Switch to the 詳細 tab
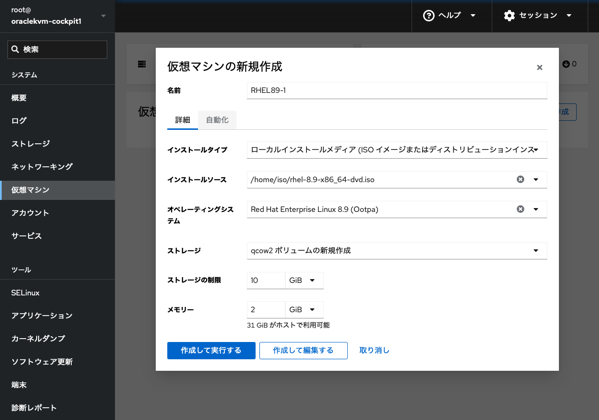Image resolution: width=599 pixels, height=420 pixels. click(182, 120)
